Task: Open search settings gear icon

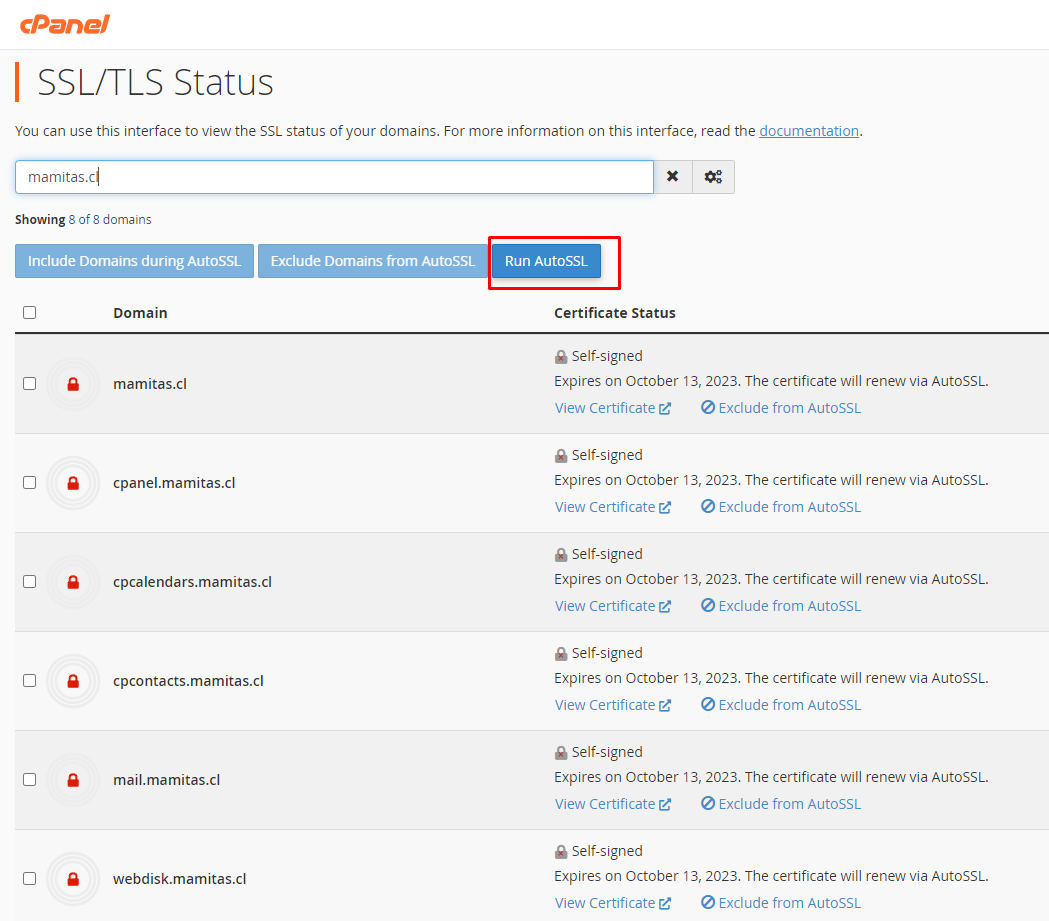Action: click(713, 177)
